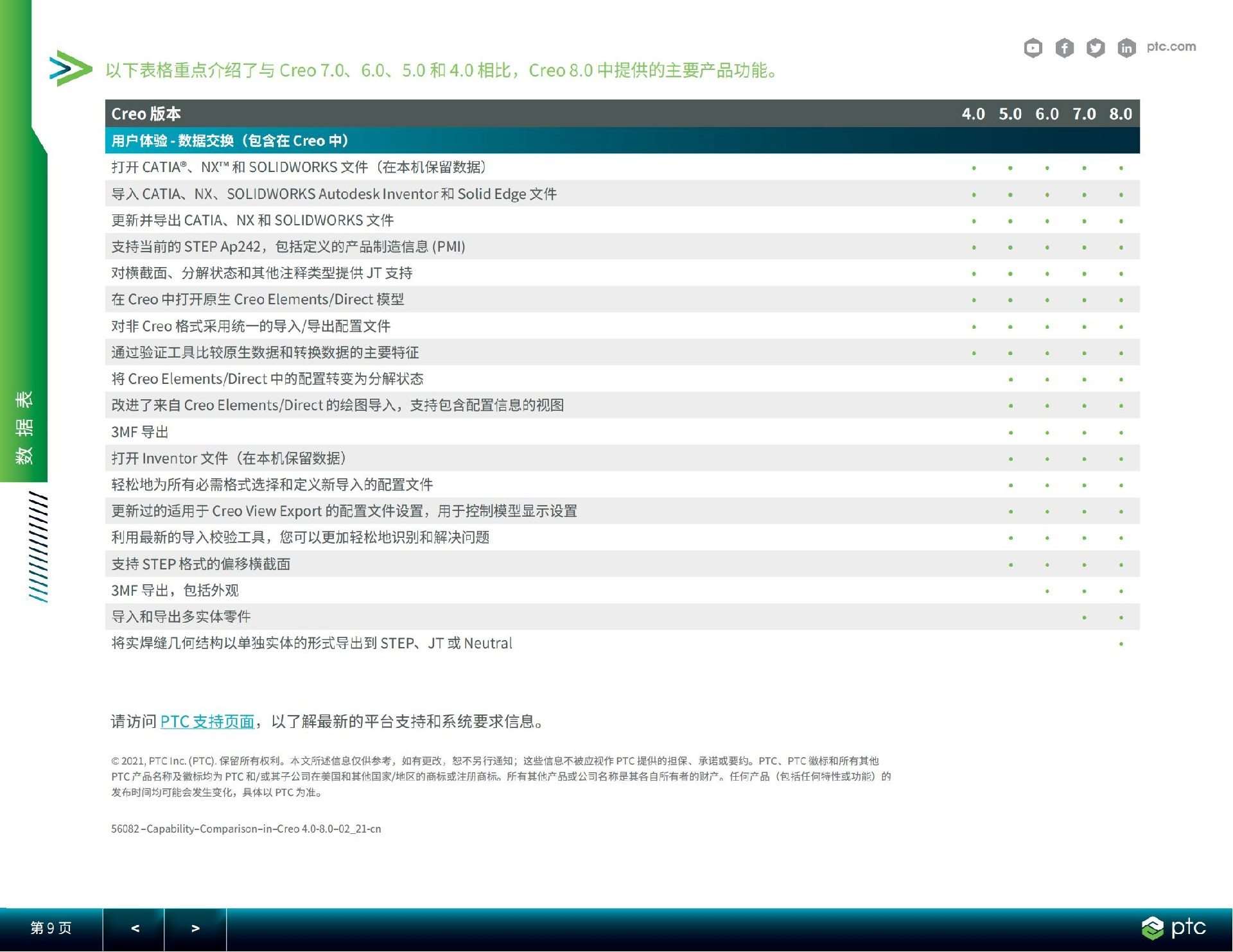Select document code 56082–Capability–Comparison–in–Creo
Screen dimensions: 1233x952
pyautogui.click(x=246, y=829)
